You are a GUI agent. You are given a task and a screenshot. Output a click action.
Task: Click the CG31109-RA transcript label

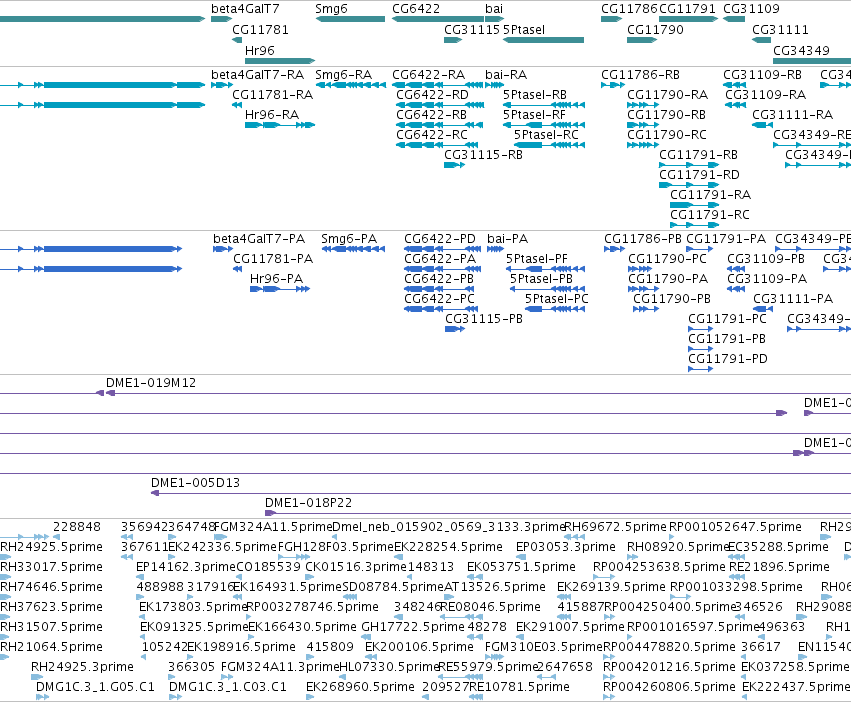[765, 94]
